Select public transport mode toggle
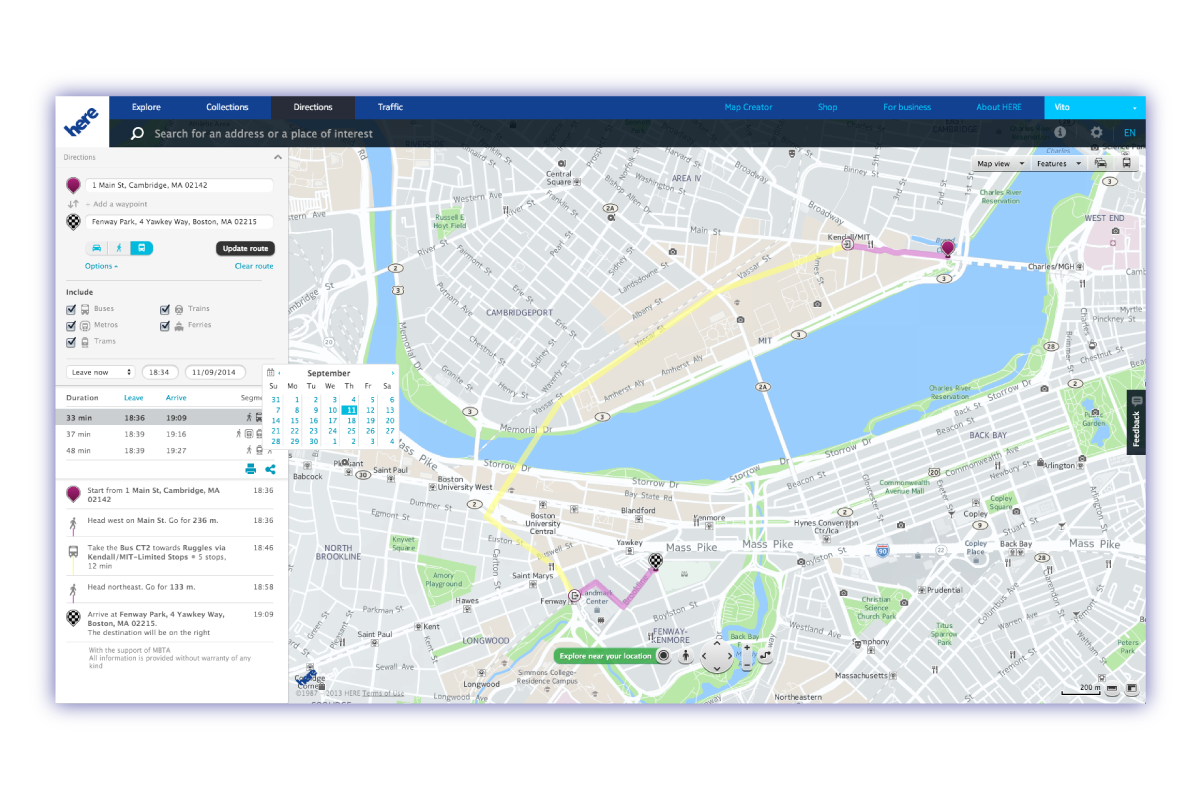This screenshot has width=1201, height=800. tap(142, 248)
